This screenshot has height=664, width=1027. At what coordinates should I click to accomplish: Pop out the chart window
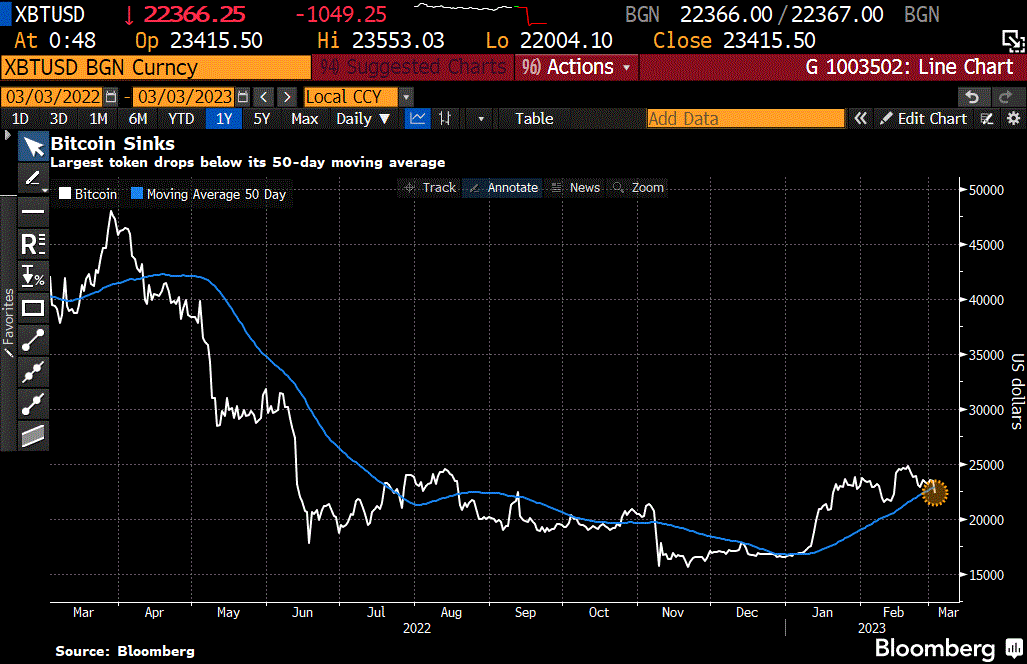coord(1013,41)
